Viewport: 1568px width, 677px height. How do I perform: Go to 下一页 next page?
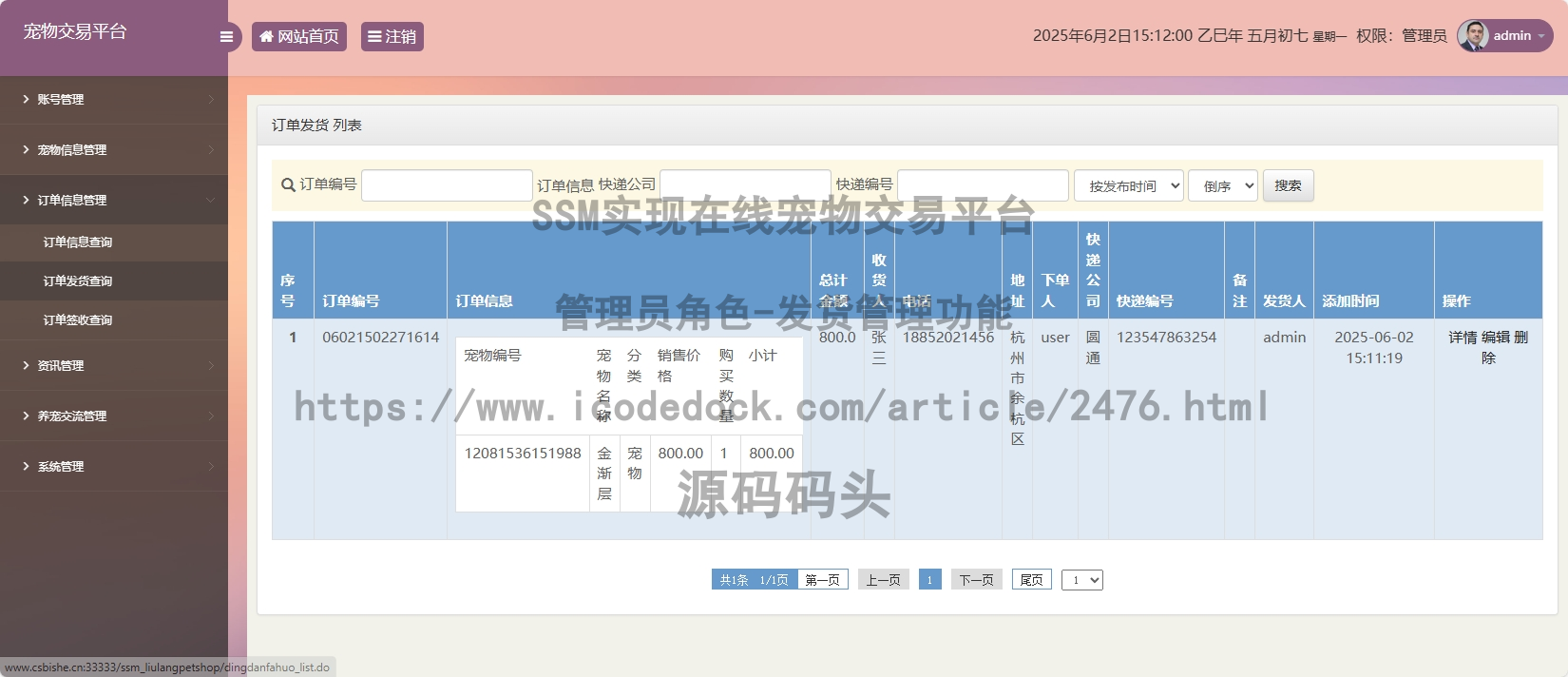[x=977, y=580]
